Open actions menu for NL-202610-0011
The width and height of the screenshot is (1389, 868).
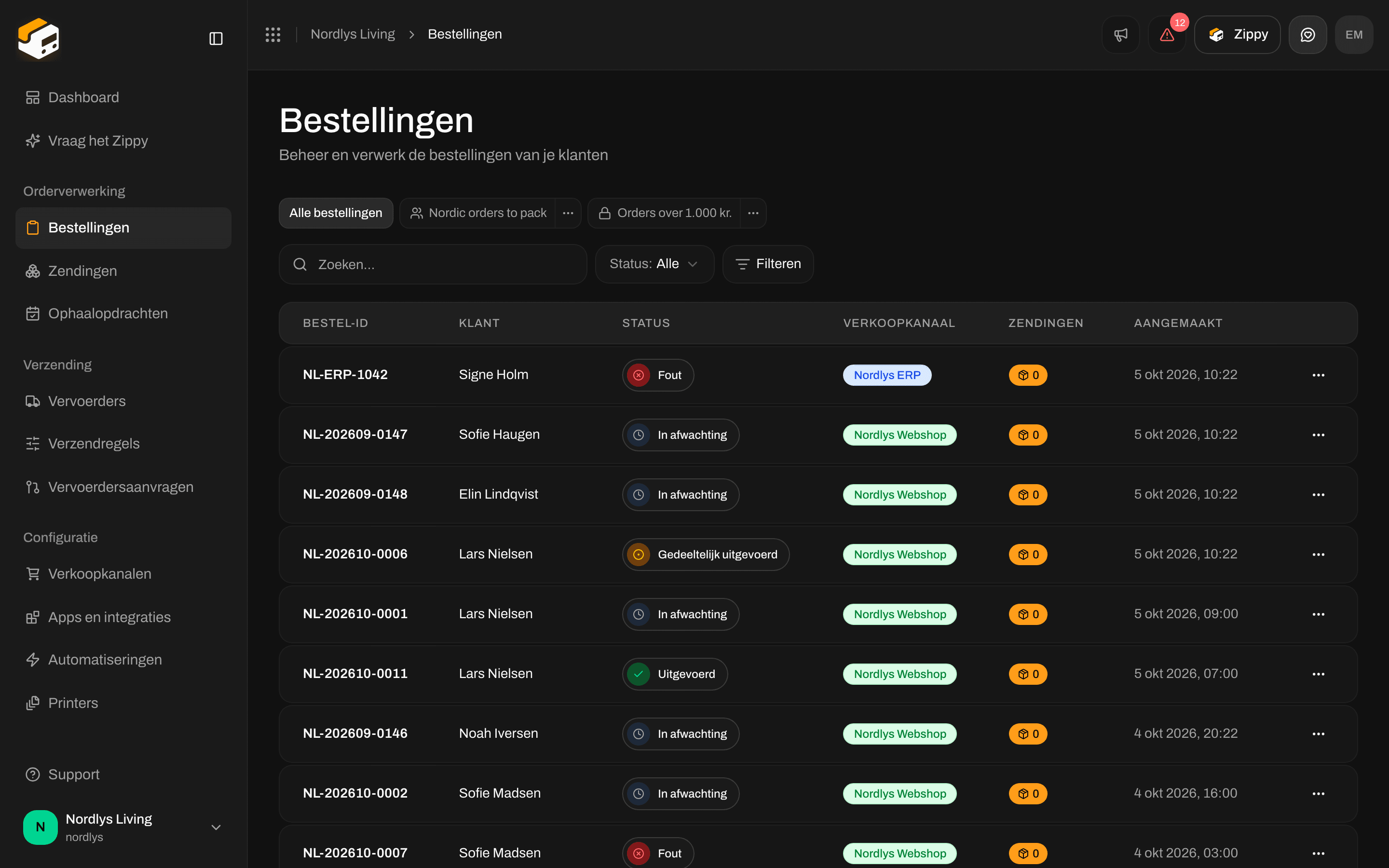coord(1319,673)
